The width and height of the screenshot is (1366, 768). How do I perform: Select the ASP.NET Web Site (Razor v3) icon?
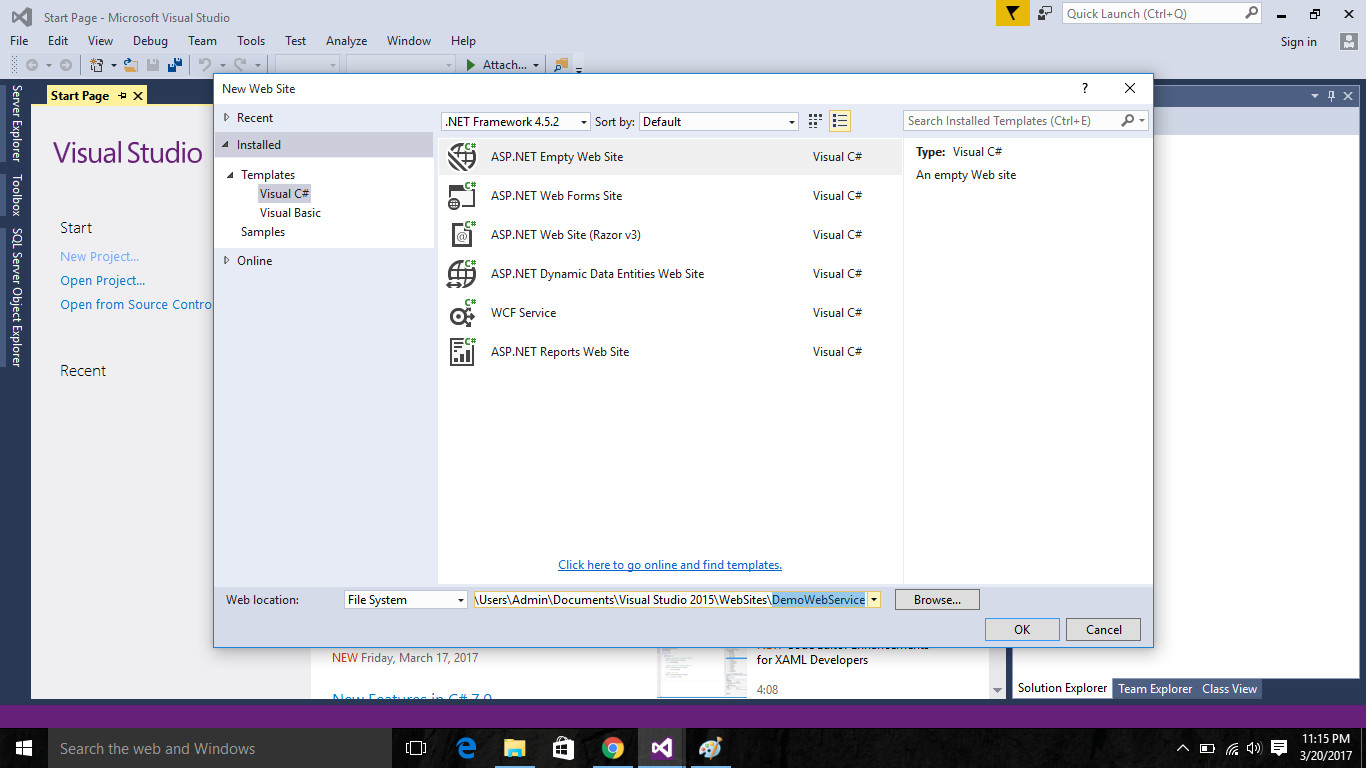tap(462, 235)
